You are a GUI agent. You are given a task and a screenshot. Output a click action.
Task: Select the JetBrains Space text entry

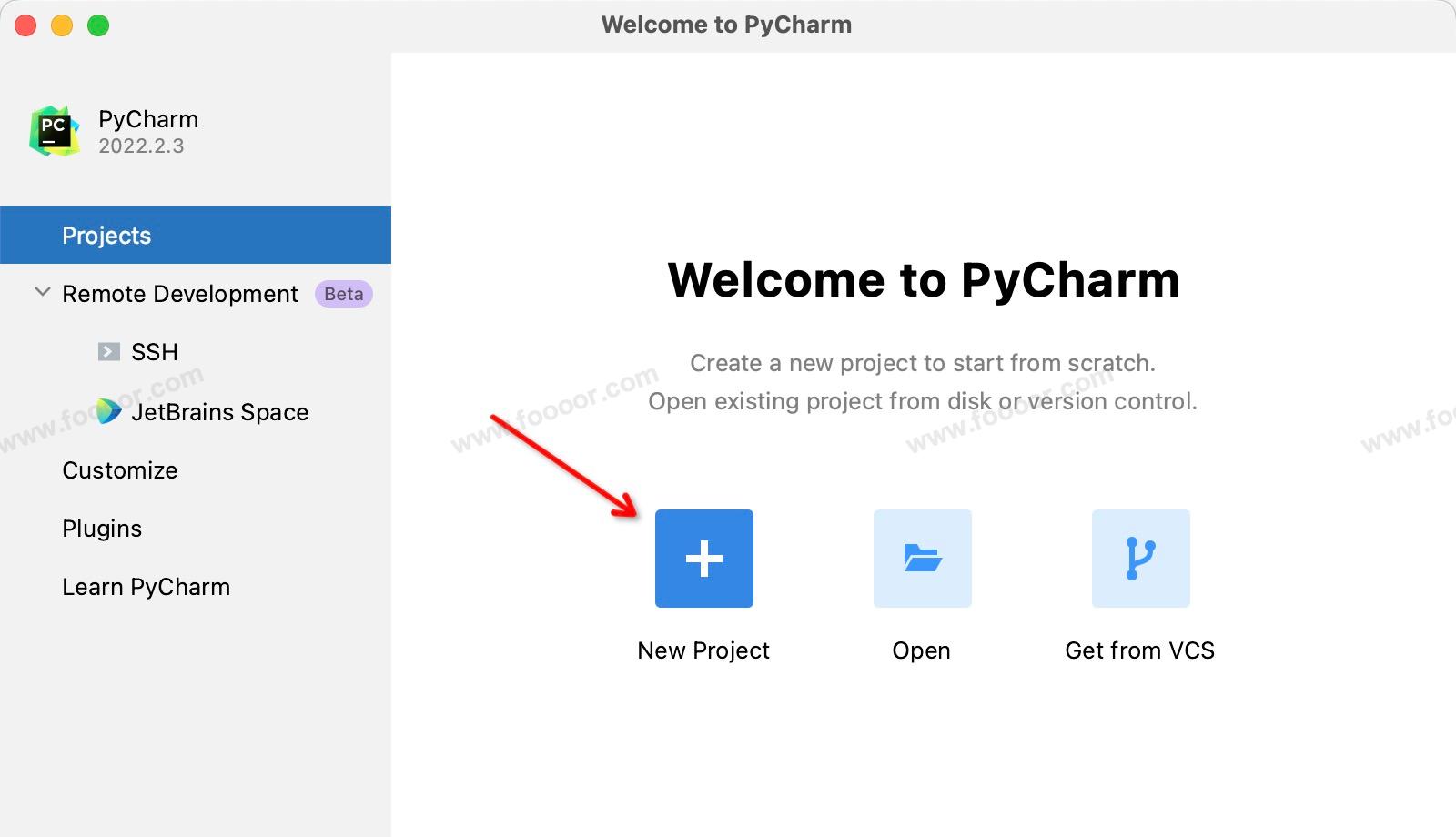pyautogui.click(x=220, y=412)
